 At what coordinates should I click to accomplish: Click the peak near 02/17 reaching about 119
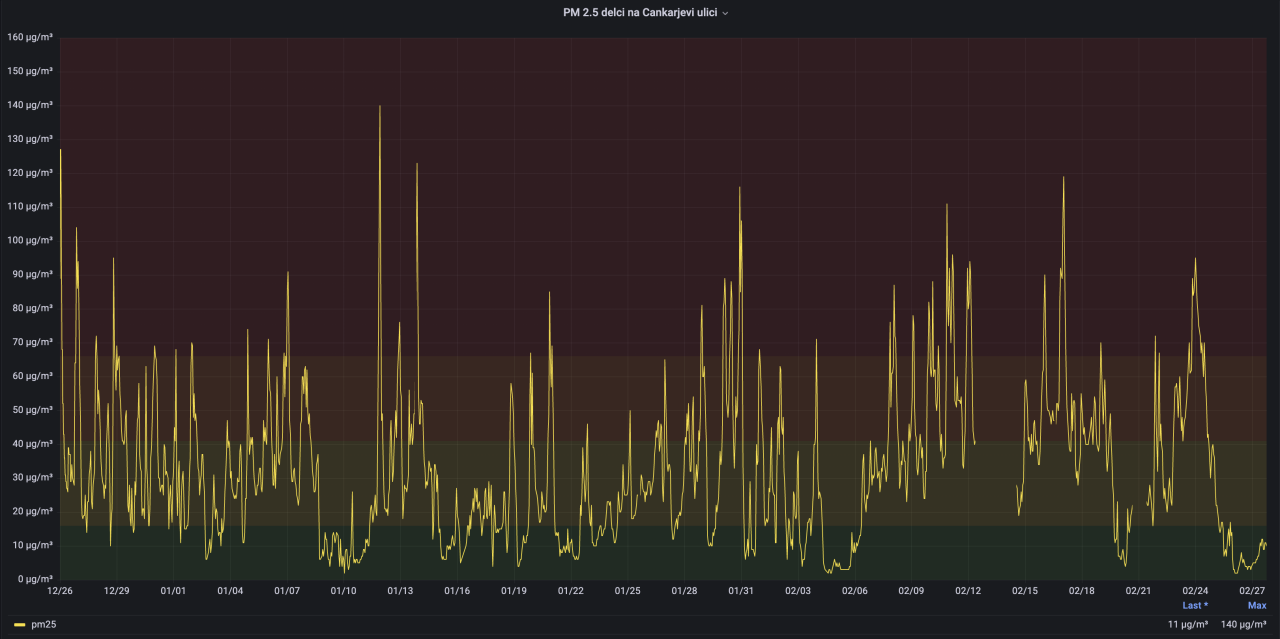[x=1063, y=178]
